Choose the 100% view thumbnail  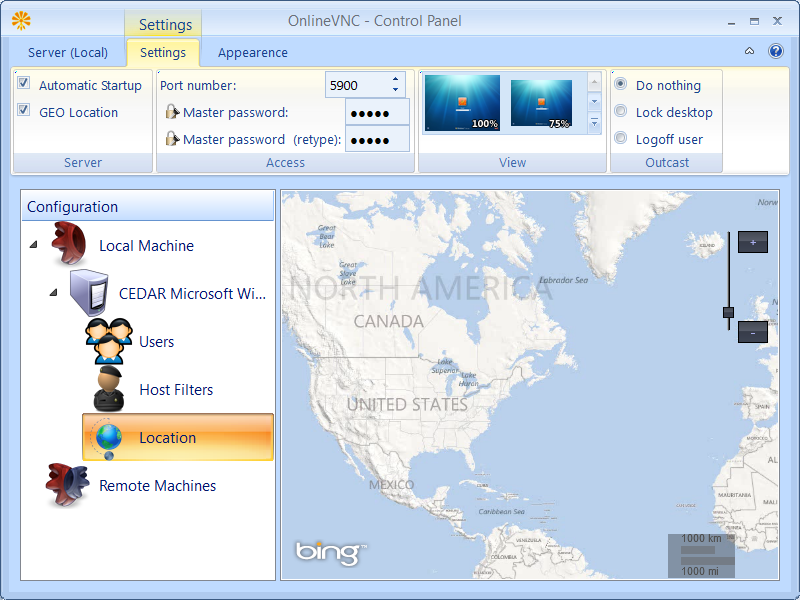click(x=462, y=103)
